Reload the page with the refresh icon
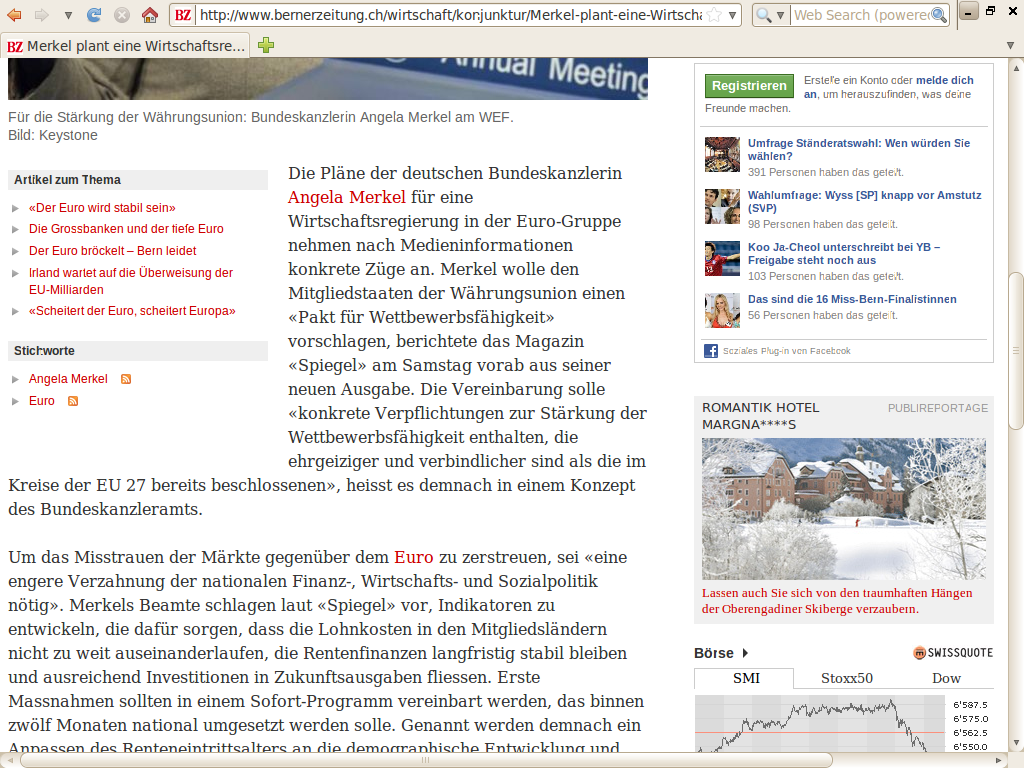Screen dimensions: 1024x768 pyautogui.click(x=94, y=14)
